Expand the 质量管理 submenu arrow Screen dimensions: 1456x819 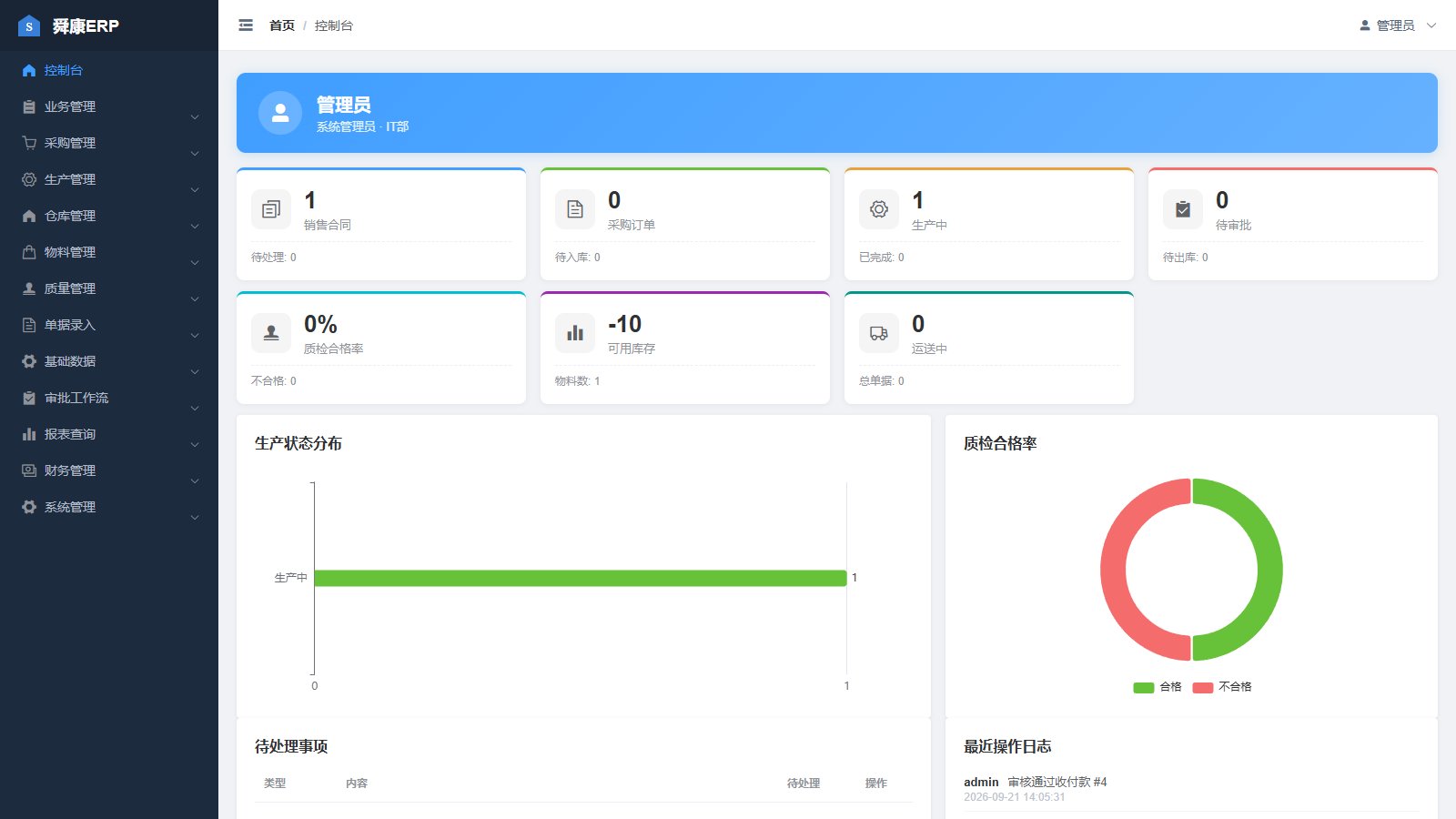195,299
